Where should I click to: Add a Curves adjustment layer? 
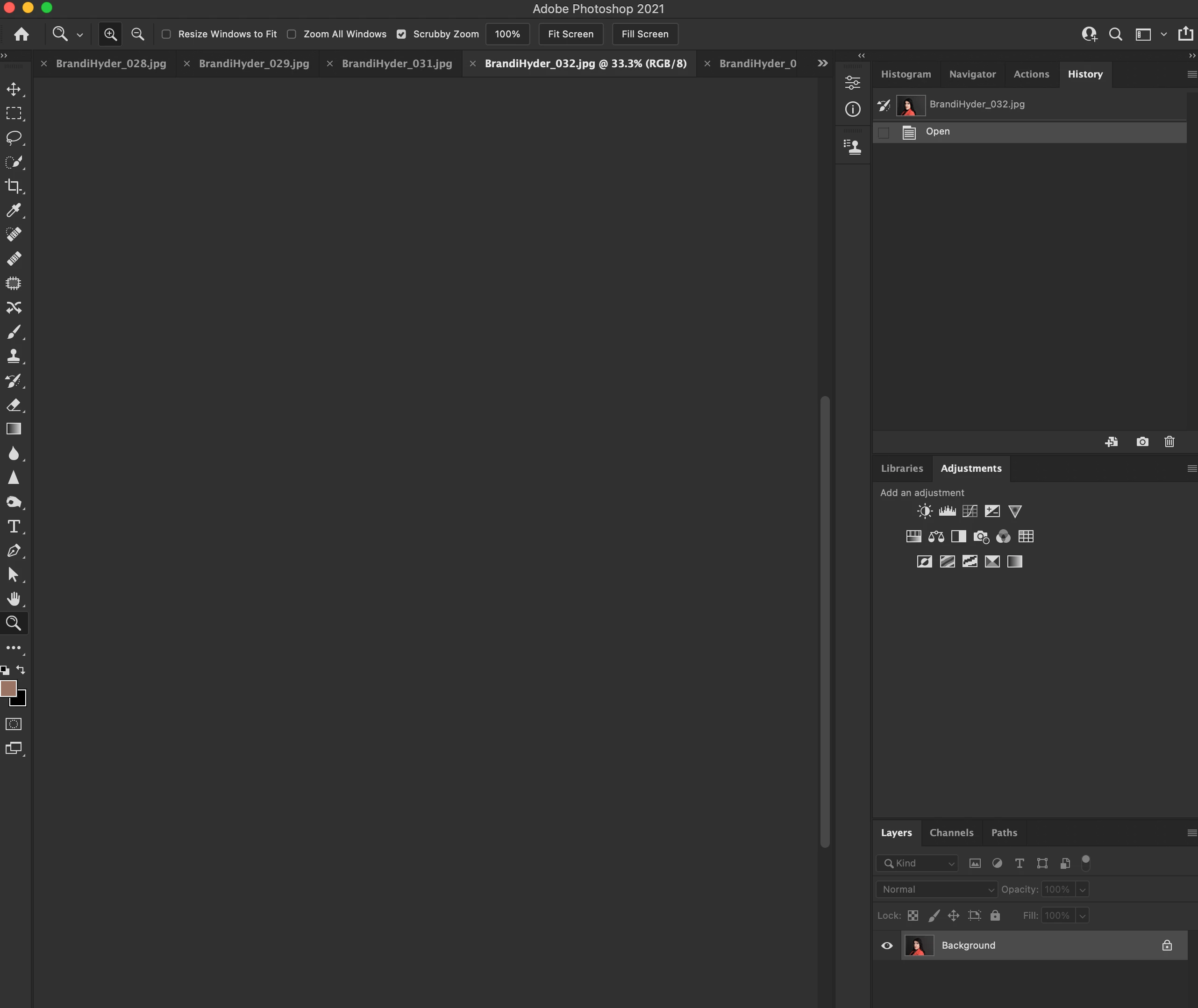(x=970, y=511)
